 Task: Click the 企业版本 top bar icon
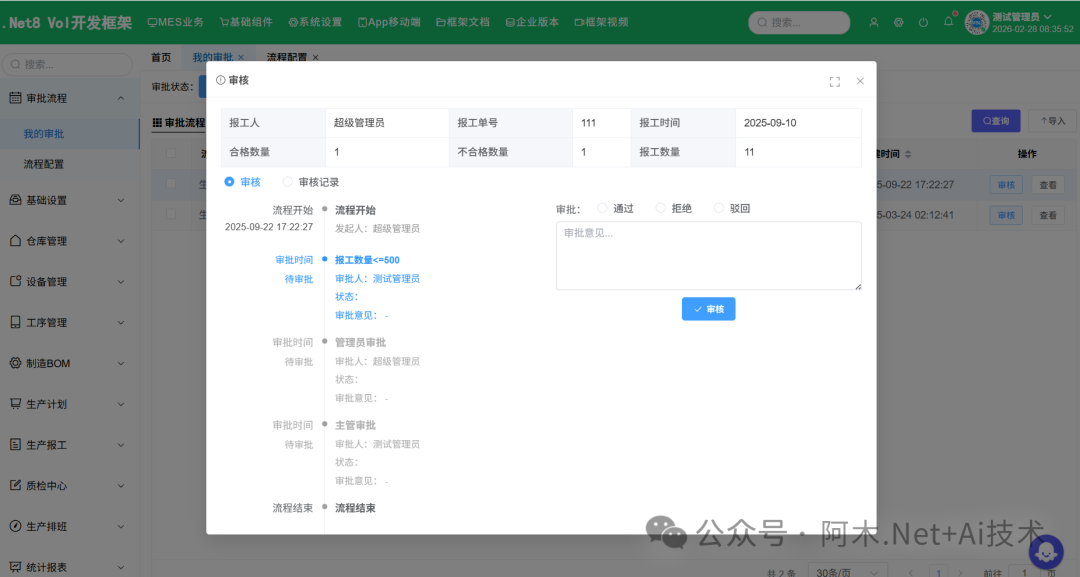click(x=532, y=21)
